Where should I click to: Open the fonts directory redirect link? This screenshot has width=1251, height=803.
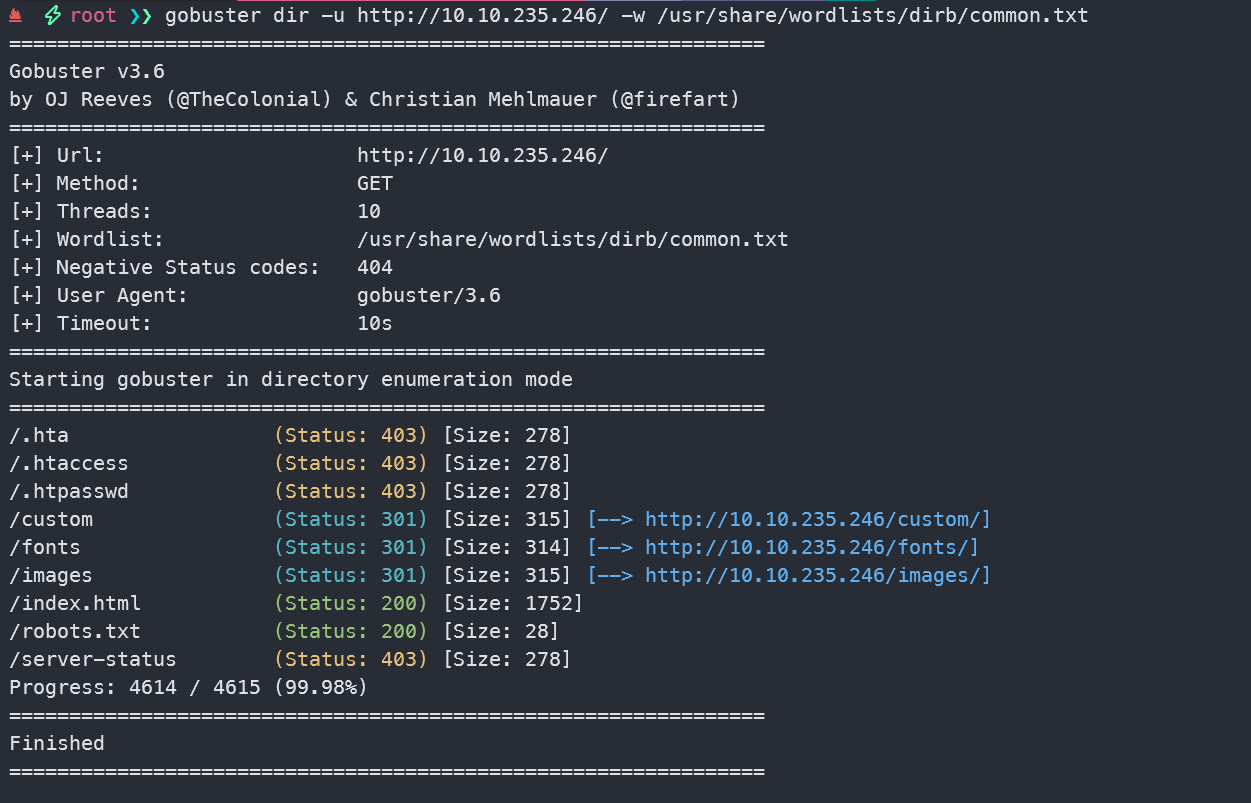tap(811, 547)
